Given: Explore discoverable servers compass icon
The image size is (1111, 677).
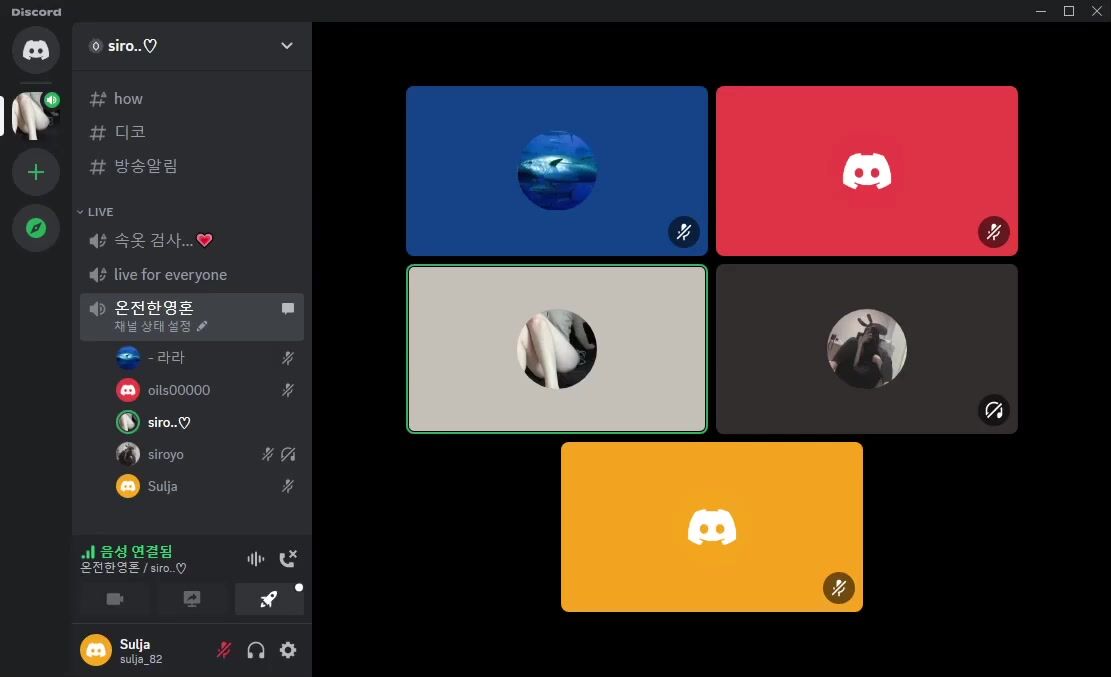Looking at the screenshot, I should tap(35, 228).
